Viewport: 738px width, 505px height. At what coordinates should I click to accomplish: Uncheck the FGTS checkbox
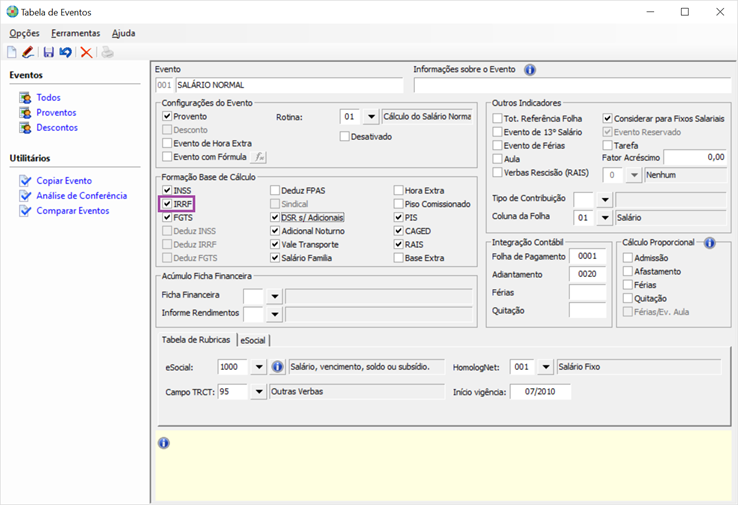click(167, 217)
